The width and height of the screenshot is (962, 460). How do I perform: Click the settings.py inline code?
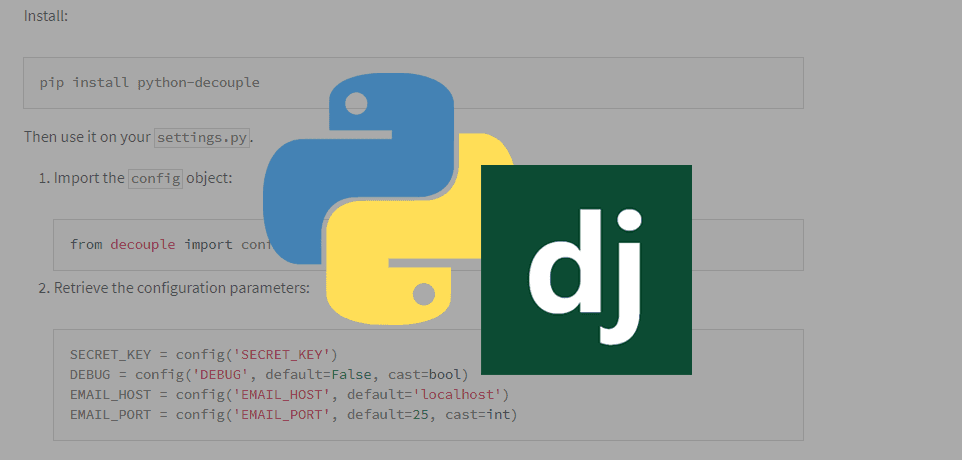tap(202, 137)
